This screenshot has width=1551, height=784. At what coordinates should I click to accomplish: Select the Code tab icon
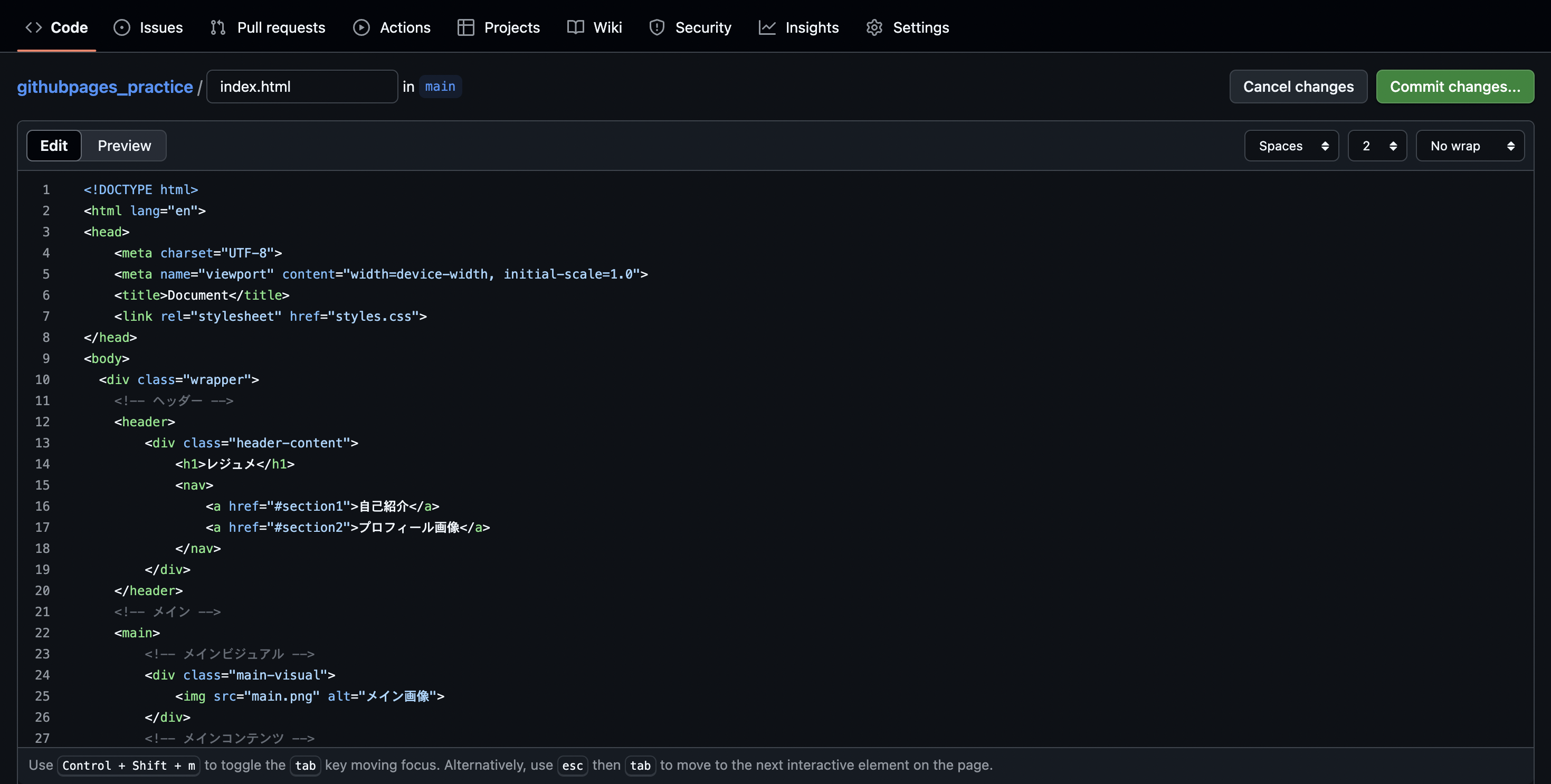34,27
